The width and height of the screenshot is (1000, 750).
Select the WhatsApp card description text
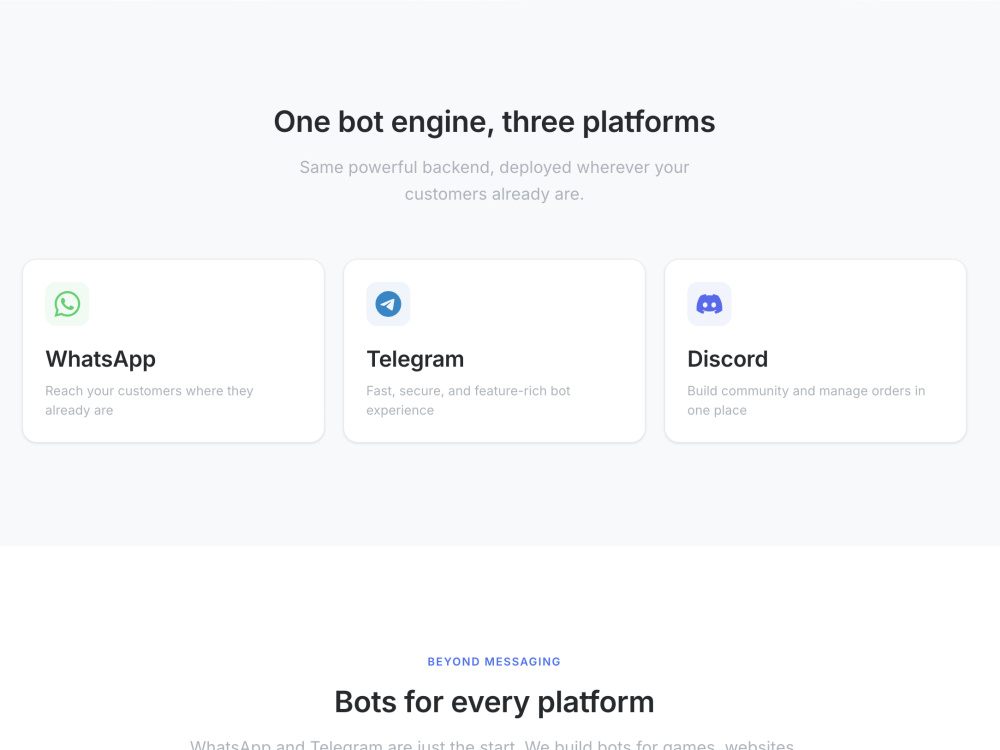coord(149,401)
